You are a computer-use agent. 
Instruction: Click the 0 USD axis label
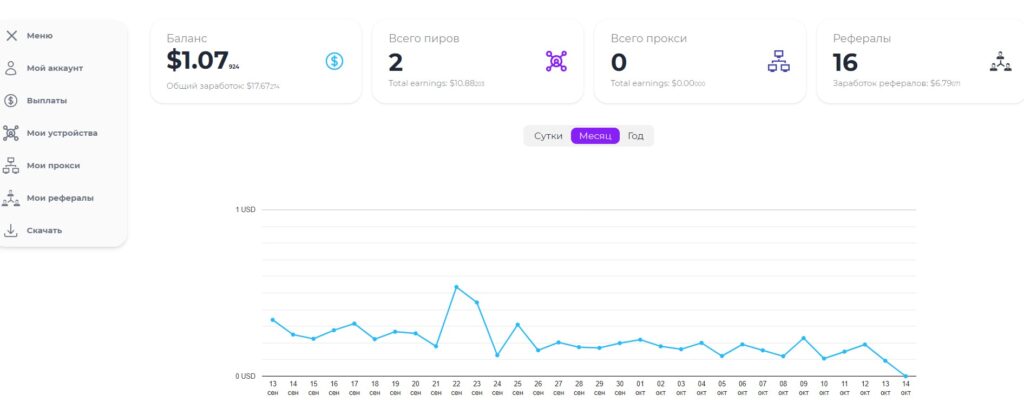[x=246, y=377]
